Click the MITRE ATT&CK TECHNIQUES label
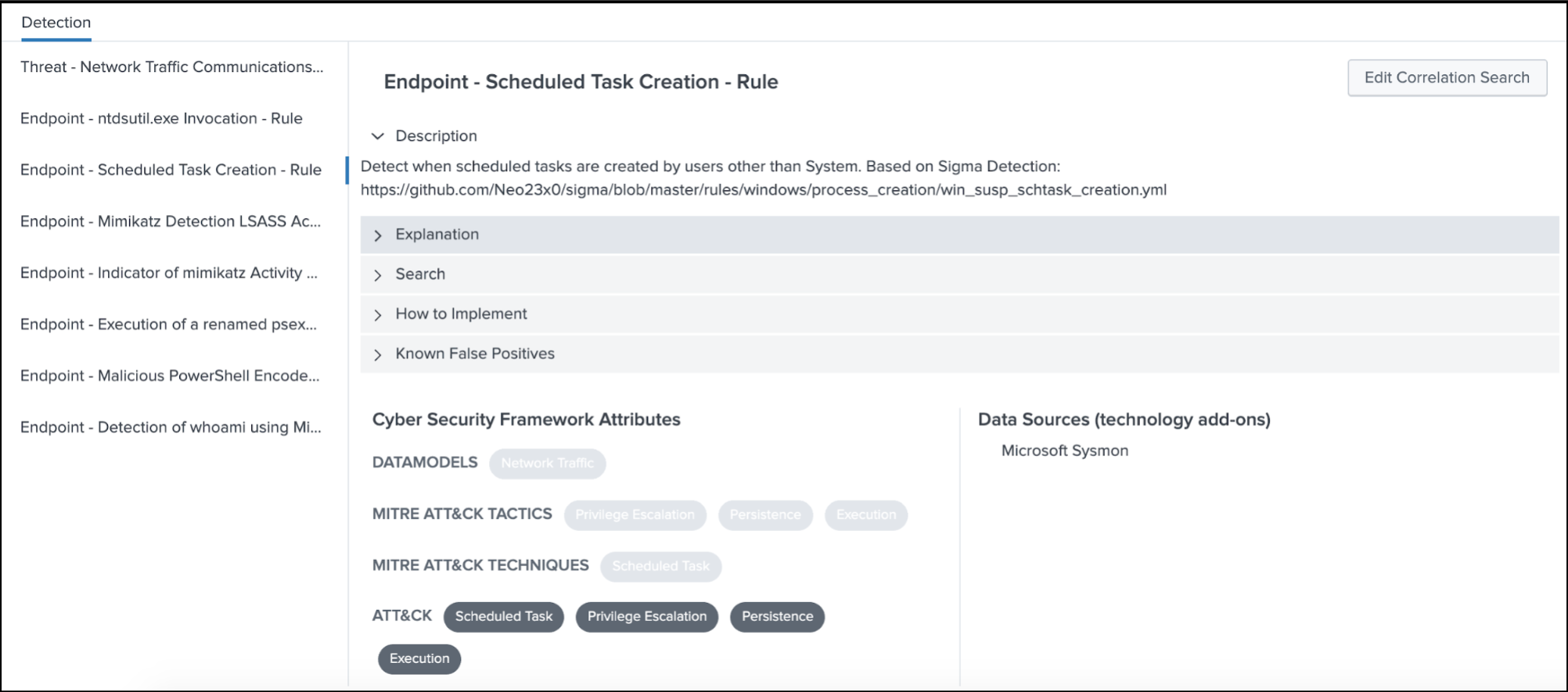1568x692 pixels. point(480,565)
